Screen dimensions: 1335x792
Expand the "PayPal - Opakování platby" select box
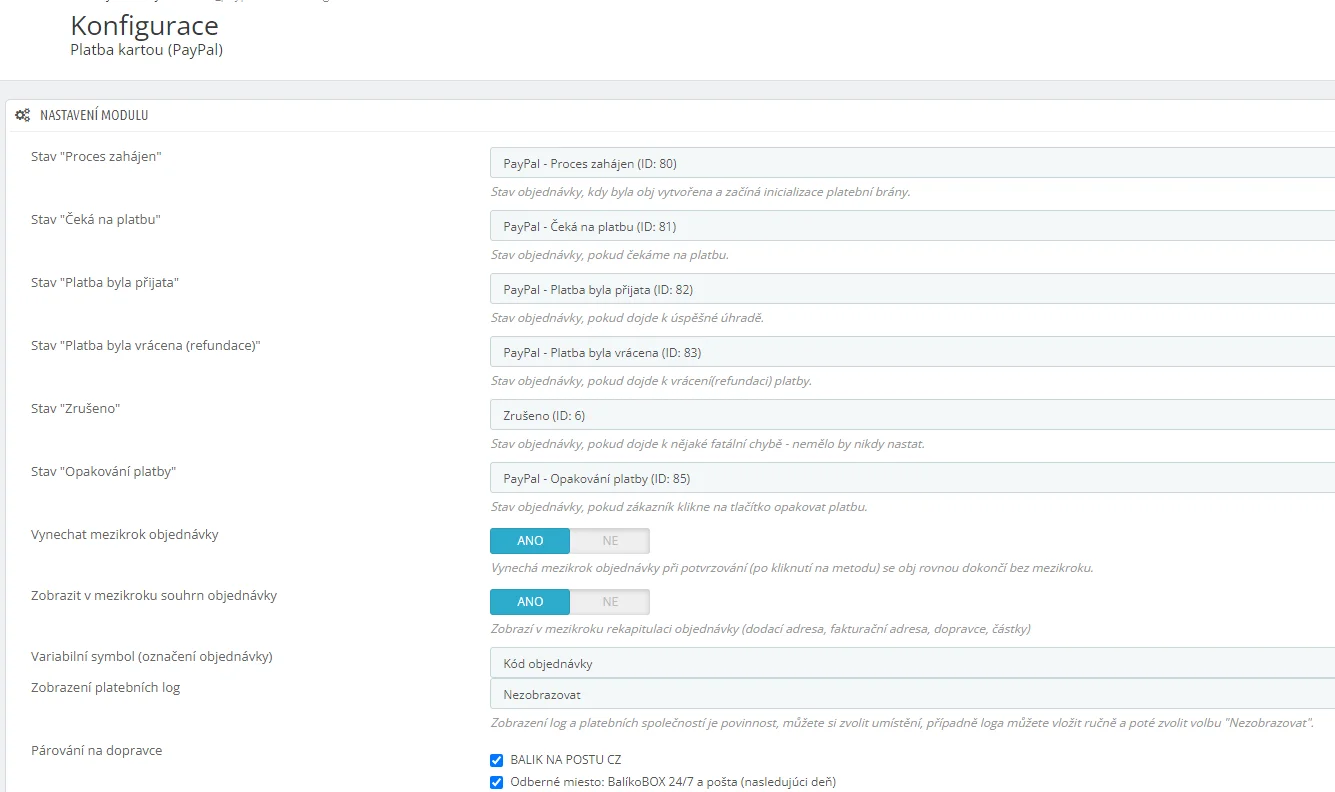[910, 478]
